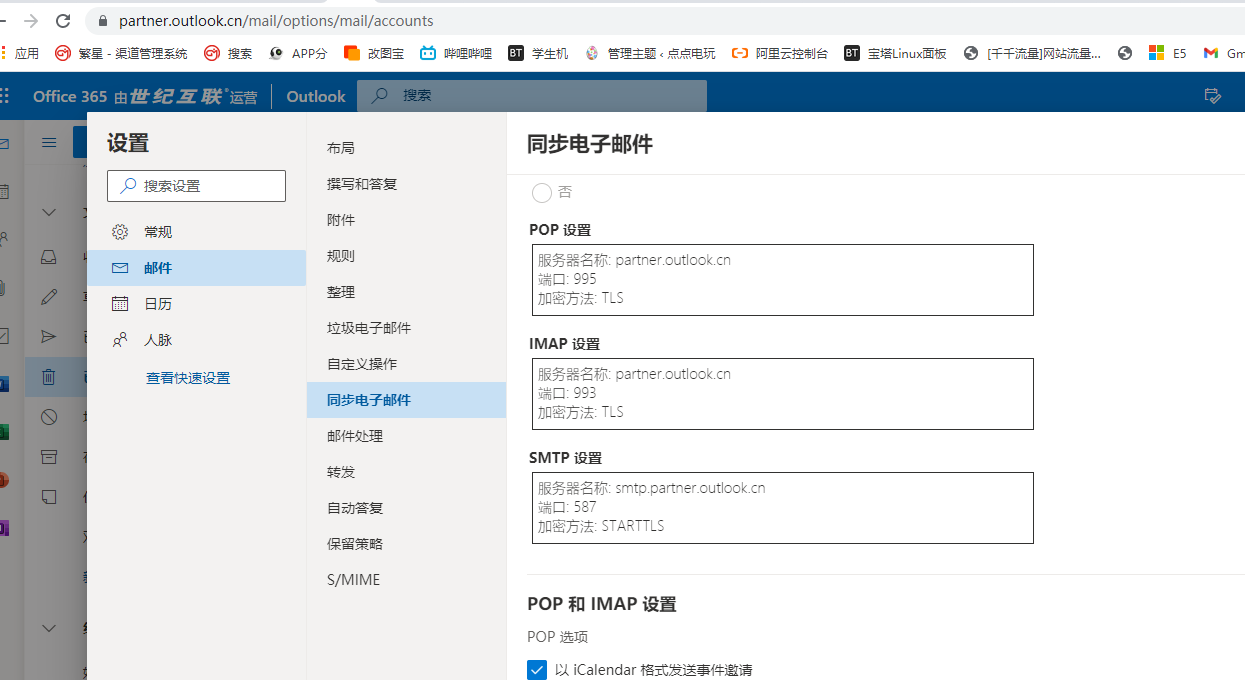Expand the lower folder group chevron
The height and width of the screenshot is (680, 1245).
(x=48, y=628)
